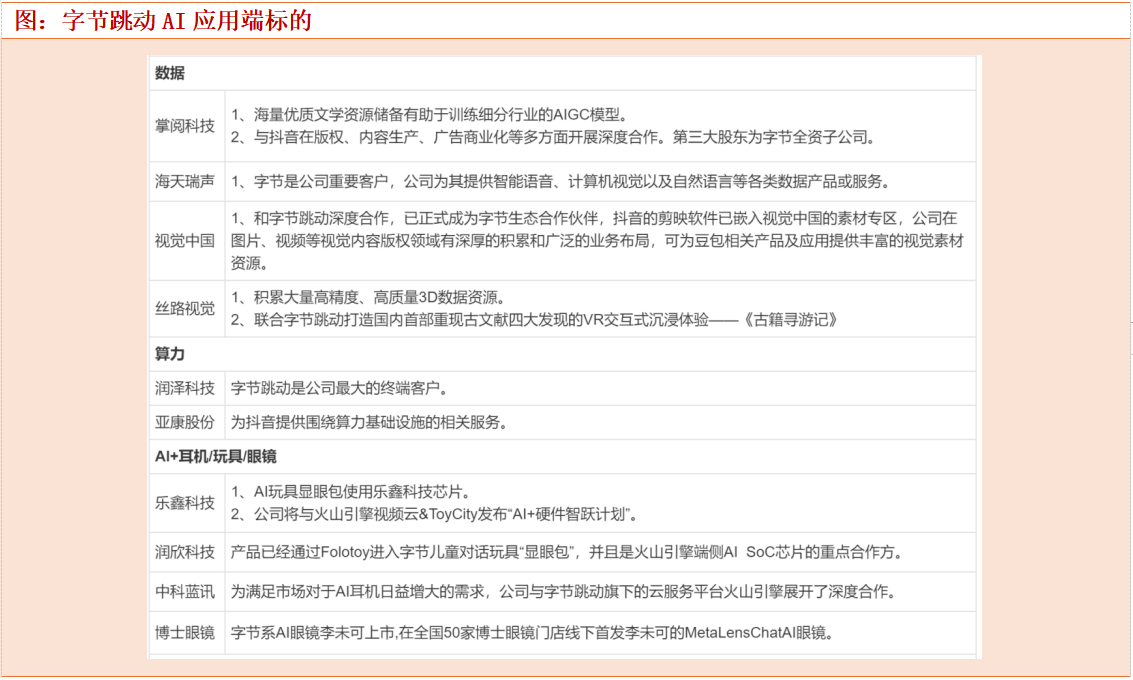Click the company name '润欣科技'
The height and width of the screenshot is (680, 1133).
(185, 552)
